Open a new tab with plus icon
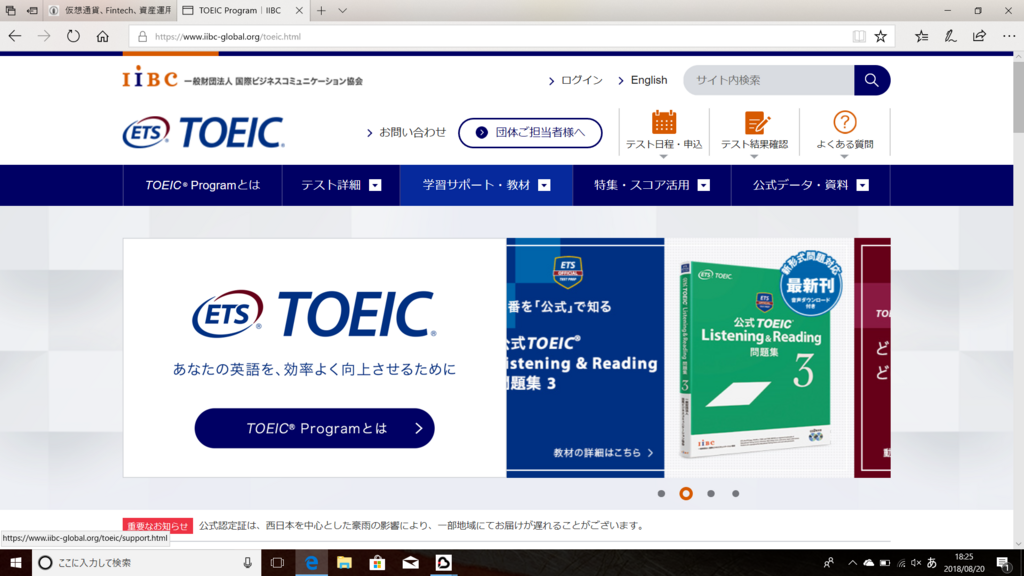The height and width of the screenshot is (576, 1024). pos(321,10)
